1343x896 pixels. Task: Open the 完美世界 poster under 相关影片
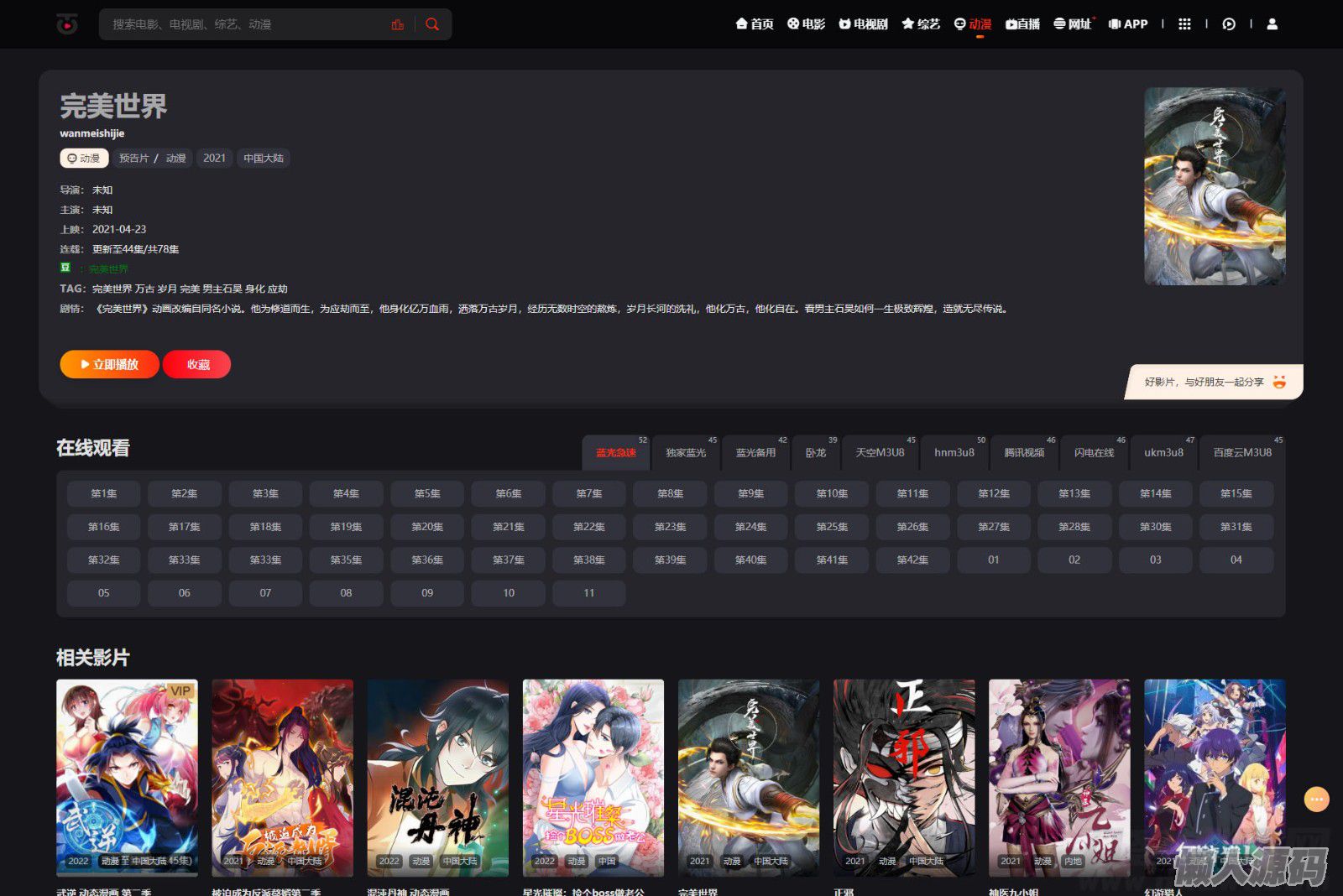(749, 778)
